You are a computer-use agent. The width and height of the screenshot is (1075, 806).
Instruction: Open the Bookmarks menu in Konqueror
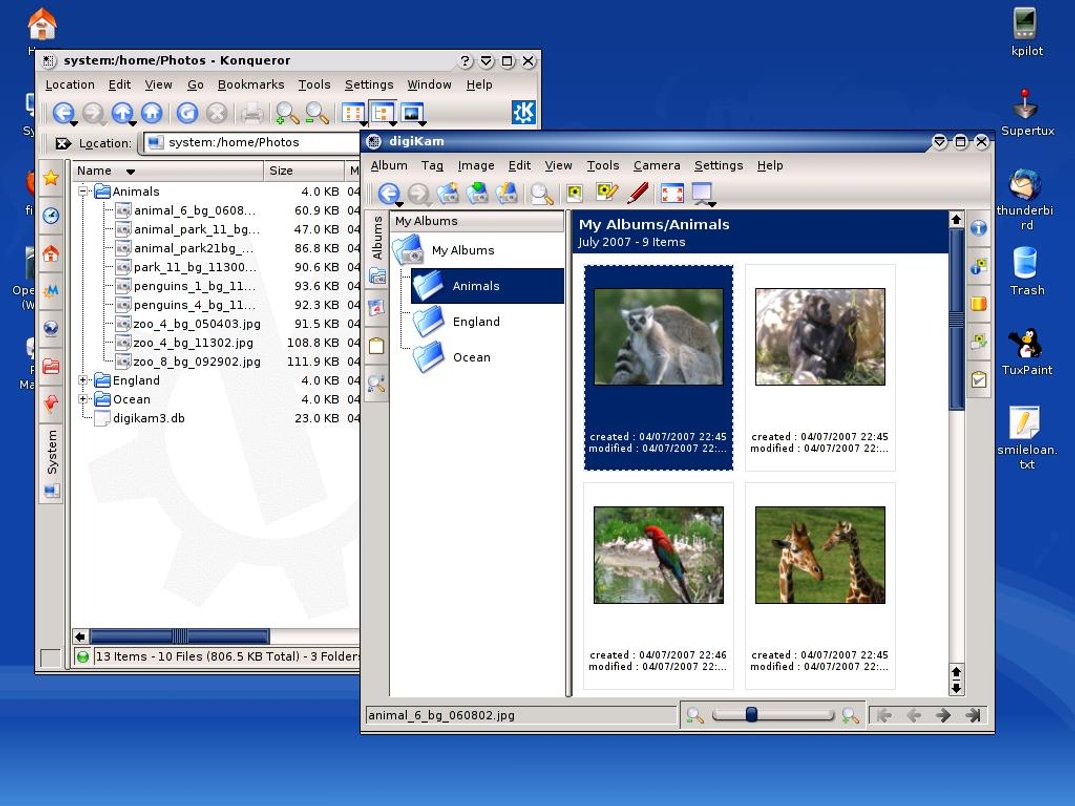tap(250, 84)
